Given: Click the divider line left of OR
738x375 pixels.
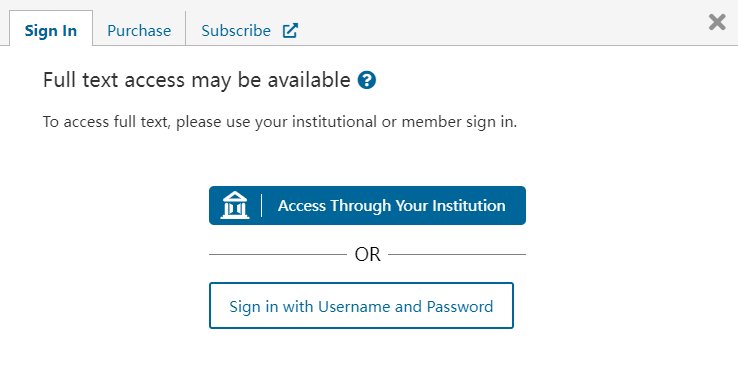Looking at the screenshot, I should [x=278, y=255].
